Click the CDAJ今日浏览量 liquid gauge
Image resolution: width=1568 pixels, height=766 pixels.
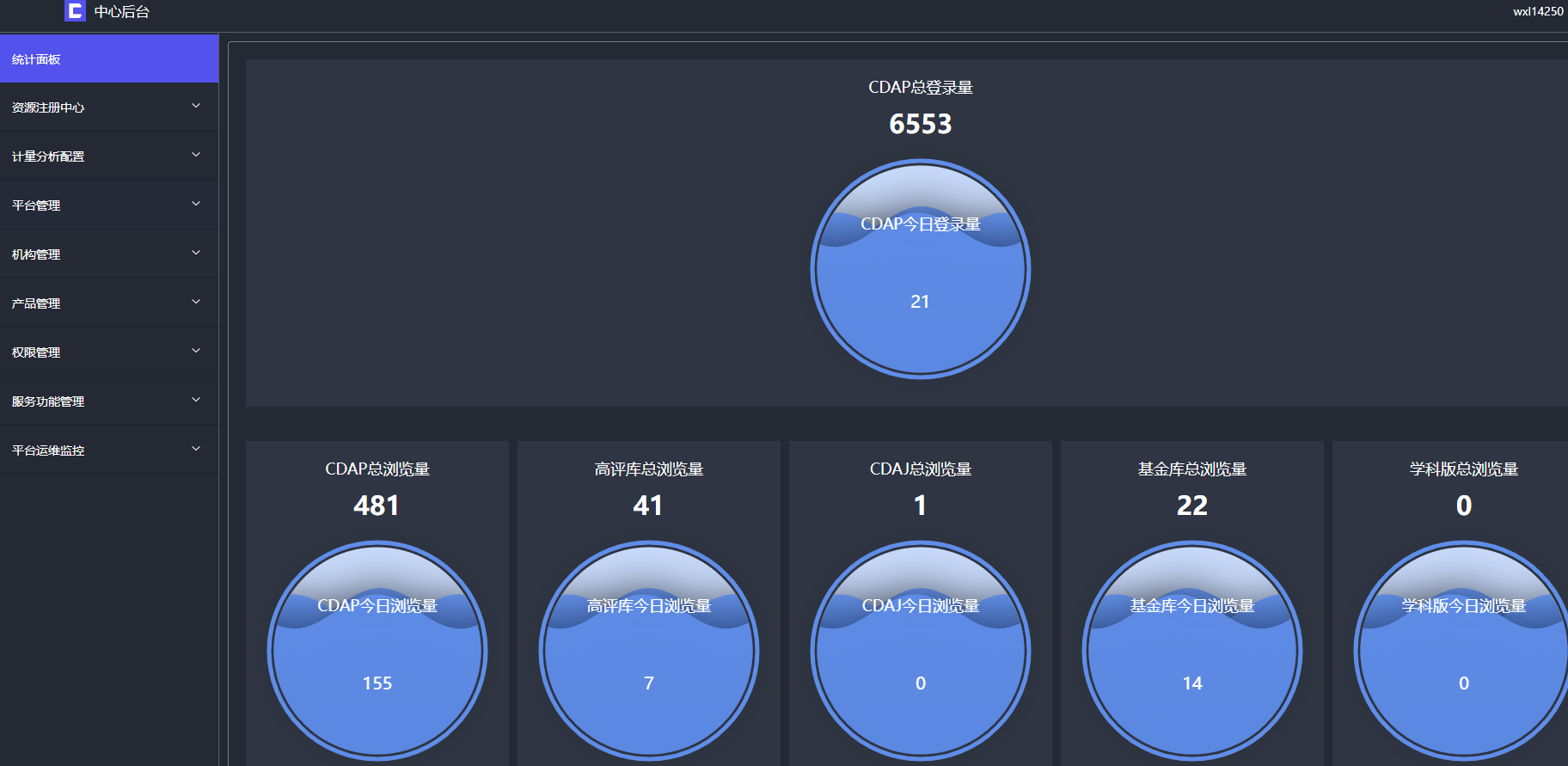[x=921, y=651]
